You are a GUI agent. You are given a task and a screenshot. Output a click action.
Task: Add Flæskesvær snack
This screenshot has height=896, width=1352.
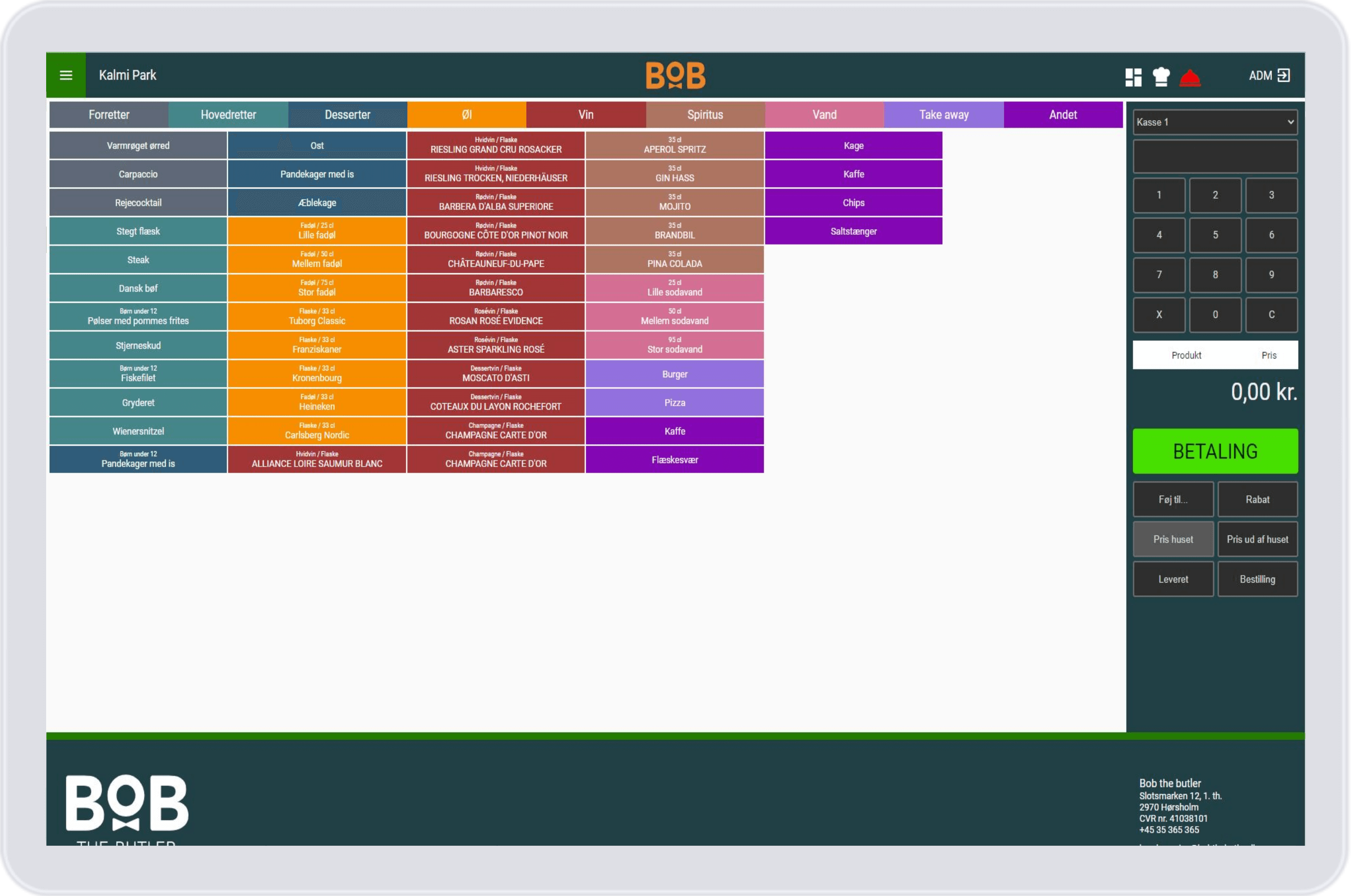[675, 460]
